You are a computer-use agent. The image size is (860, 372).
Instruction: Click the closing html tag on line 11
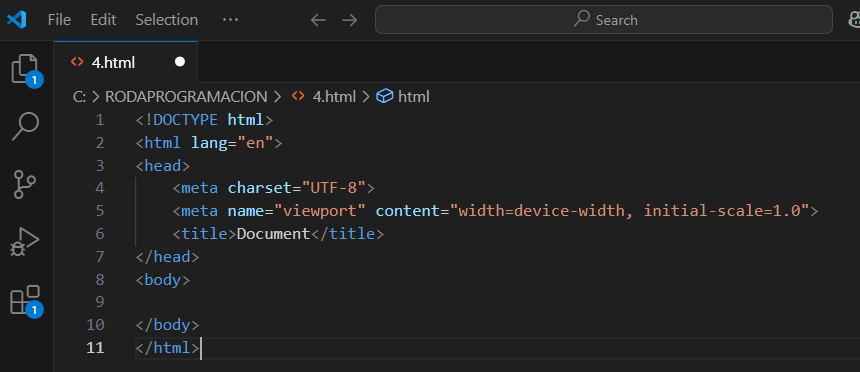click(167, 348)
